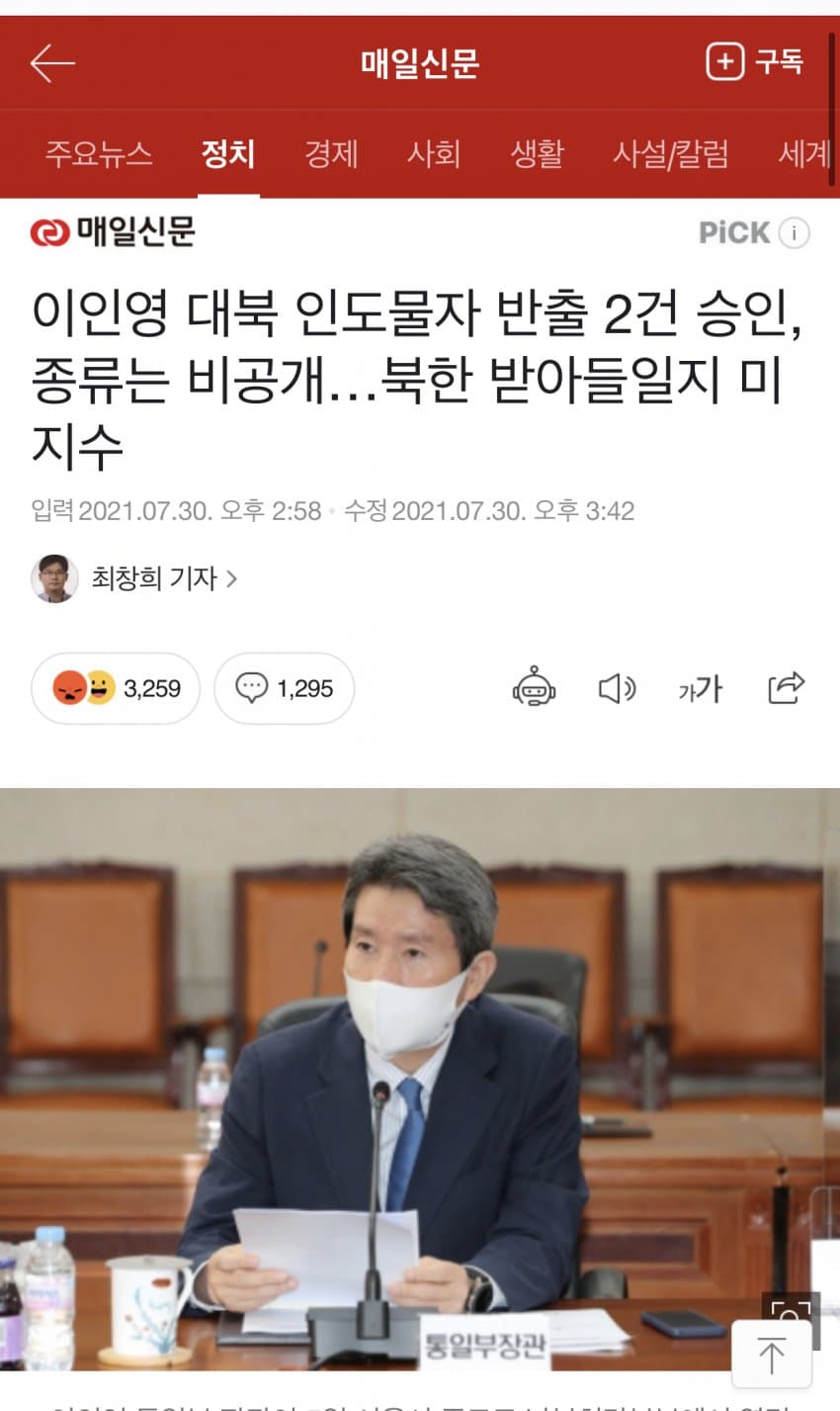This screenshot has height=1411, width=840.
Task: Tap the image expand icon on photo
Action: click(x=791, y=1309)
